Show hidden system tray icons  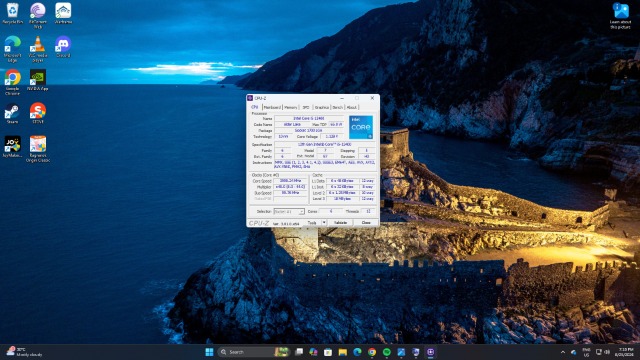click(563, 352)
